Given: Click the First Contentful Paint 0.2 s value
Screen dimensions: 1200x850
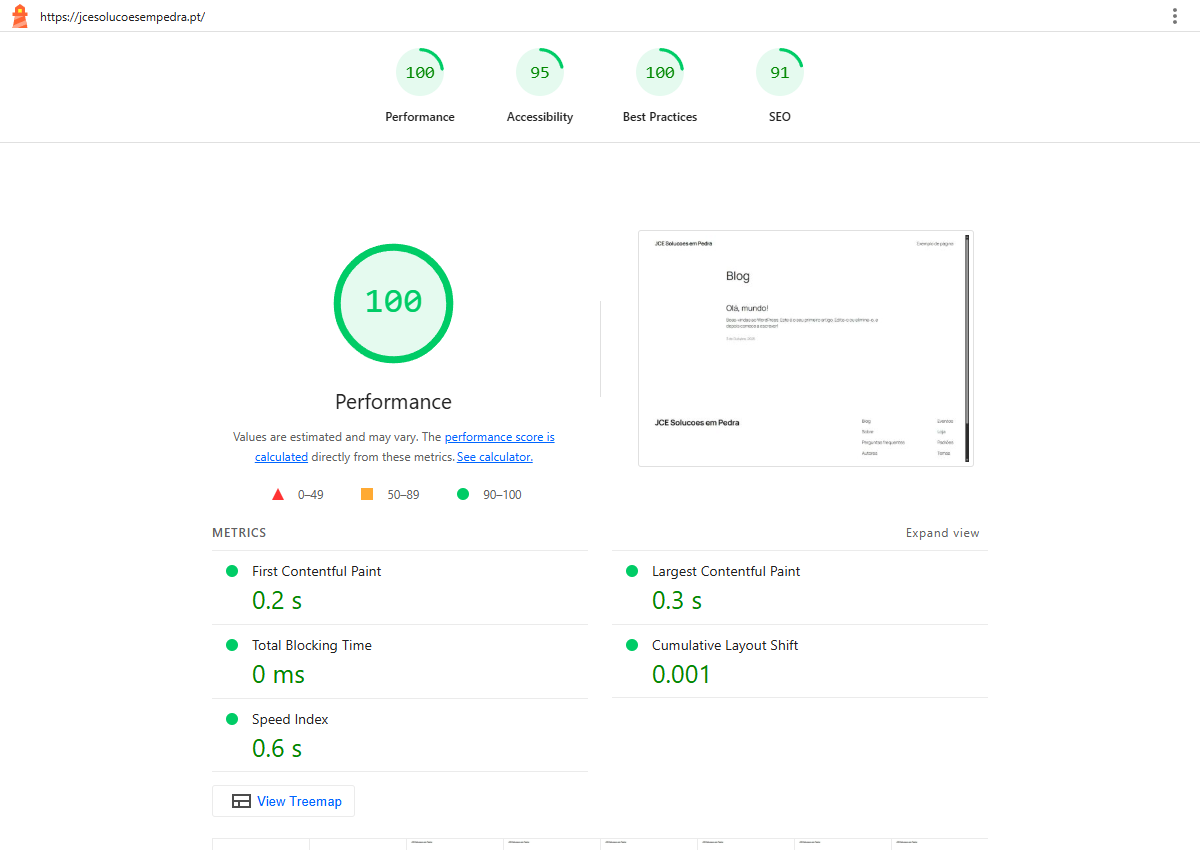Looking at the screenshot, I should point(277,601).
